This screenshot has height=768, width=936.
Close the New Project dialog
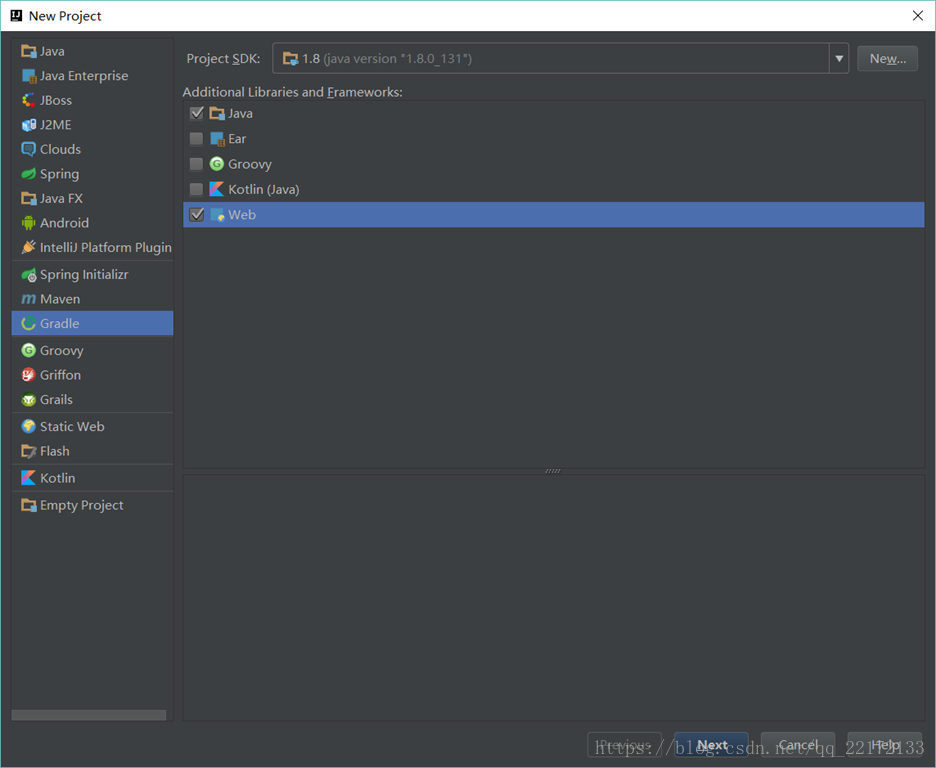(917, 16)
